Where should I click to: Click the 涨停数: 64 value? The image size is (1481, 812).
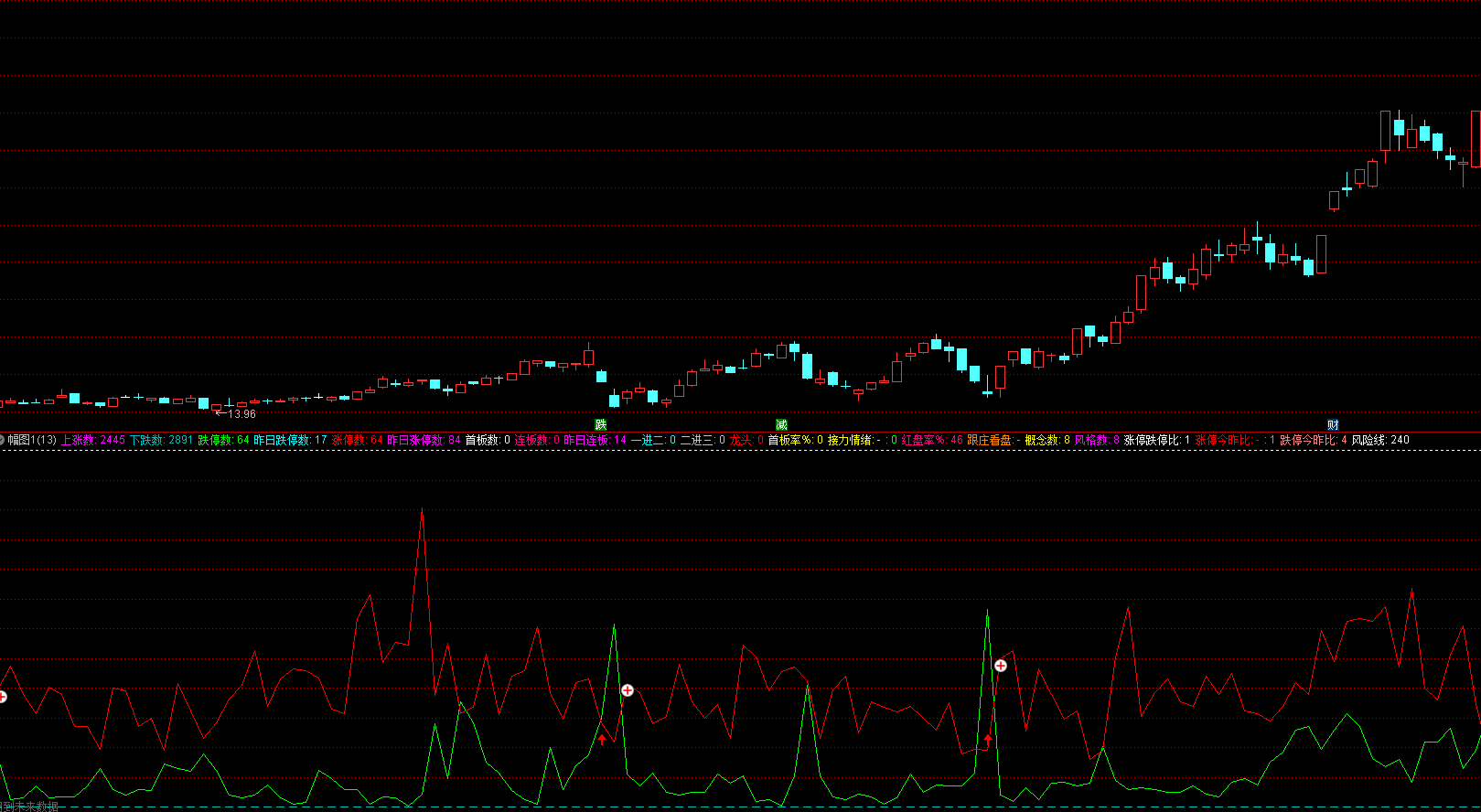358,440
